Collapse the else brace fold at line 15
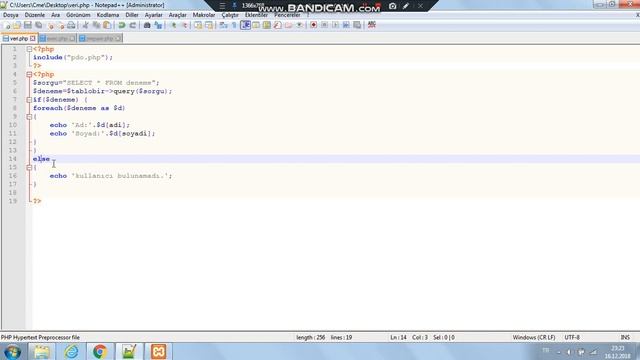This screenshot has width=640, height=360. (29, 167)
